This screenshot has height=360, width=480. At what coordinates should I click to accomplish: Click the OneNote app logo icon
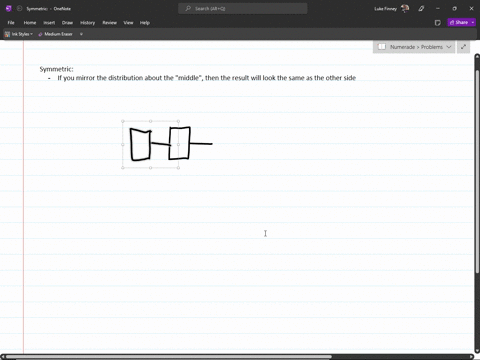click(x=9, y=8)
